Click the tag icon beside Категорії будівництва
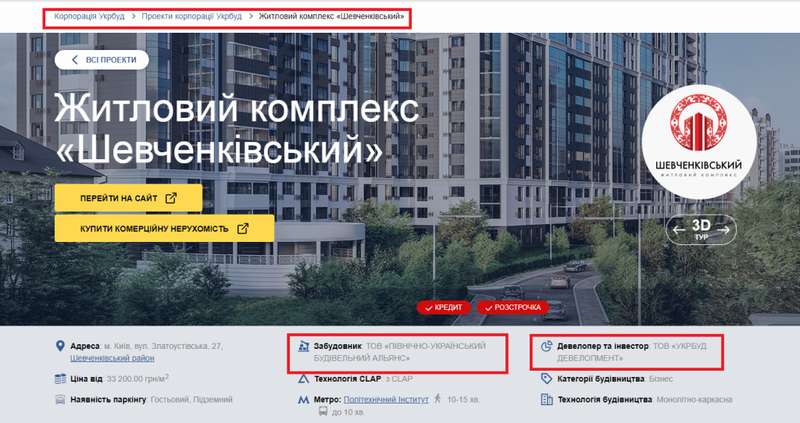Viewport: 800px width, 423px height. [546, 379]
